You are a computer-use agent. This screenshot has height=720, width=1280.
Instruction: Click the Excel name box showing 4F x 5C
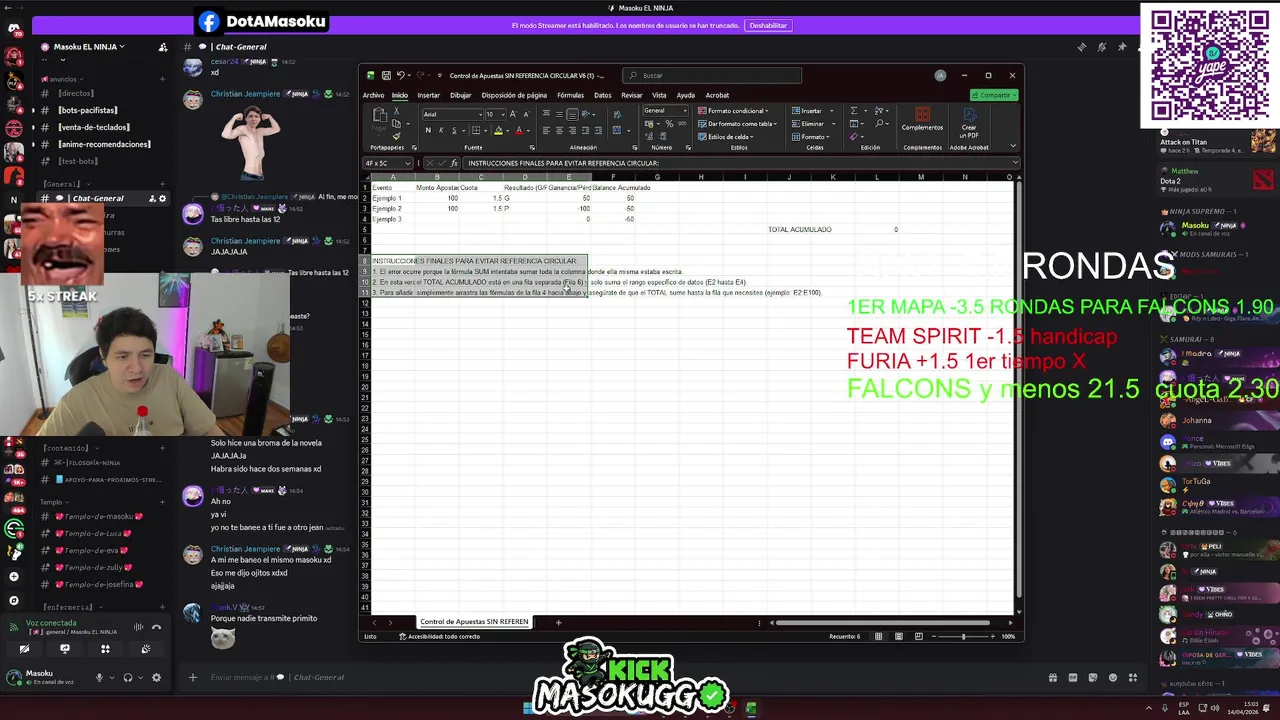387,163
